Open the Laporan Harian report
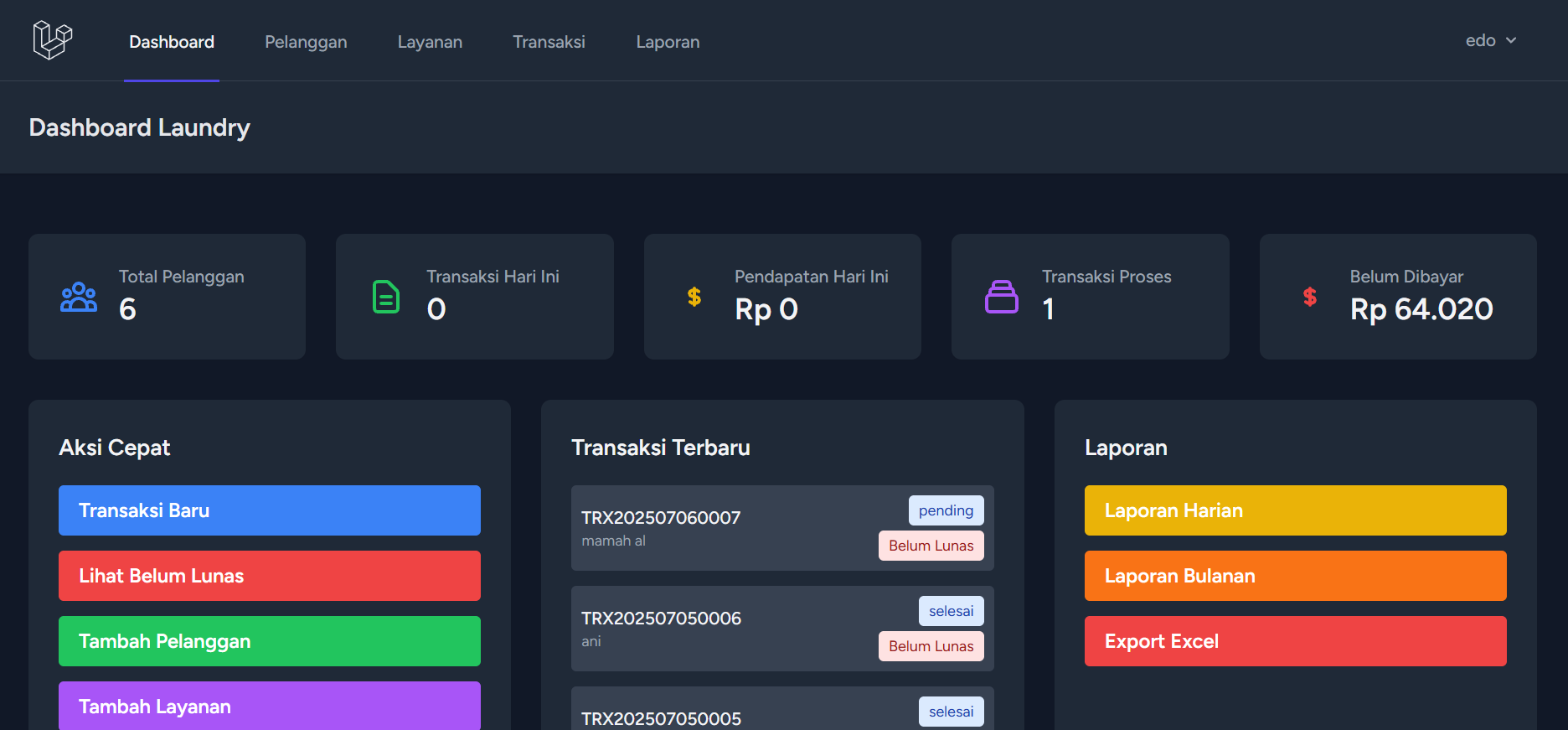The height and width of the screenshot is (730, 1568). point(1295,510)
